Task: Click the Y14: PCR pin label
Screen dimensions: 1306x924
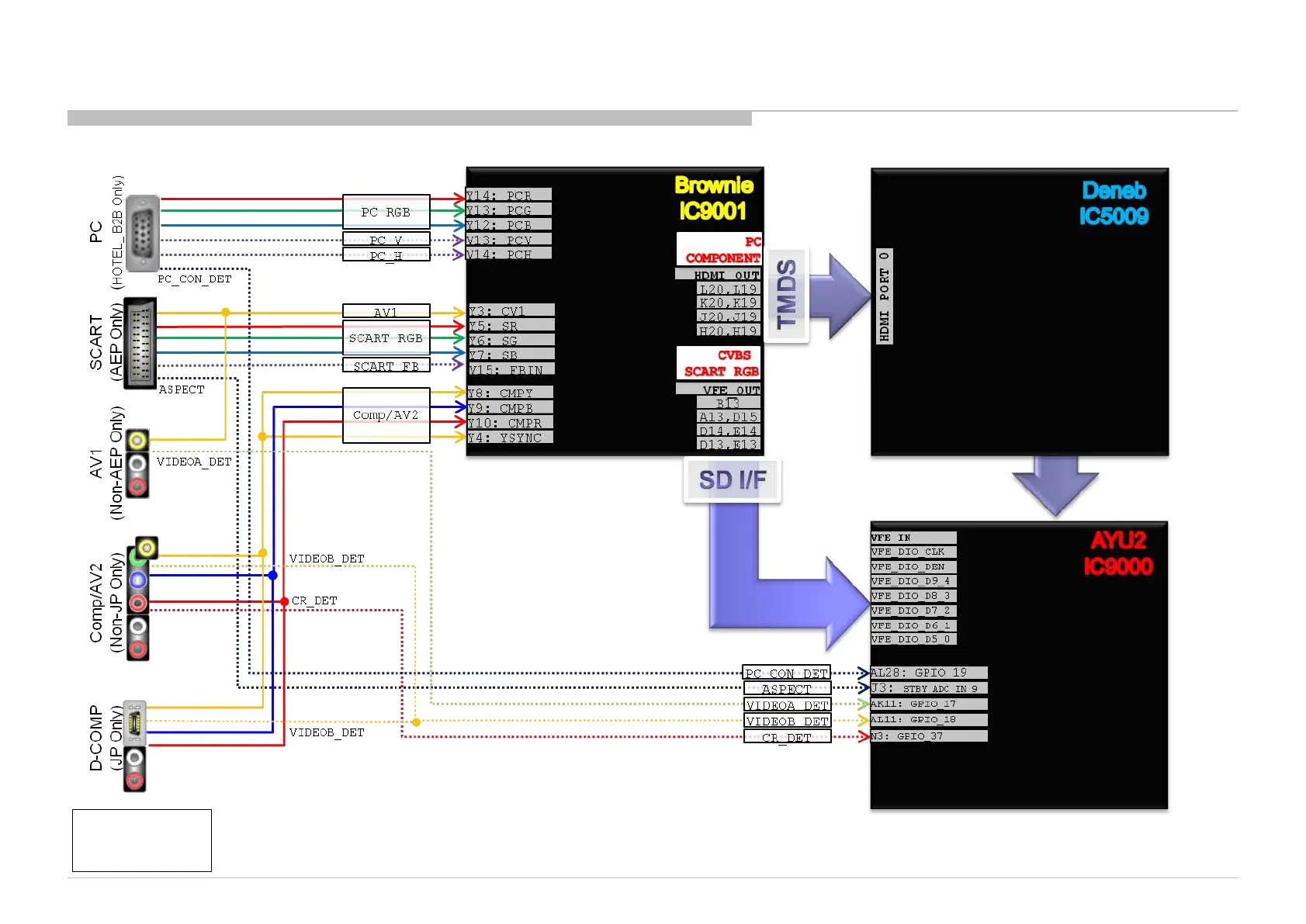Action: tap(509, 195)
